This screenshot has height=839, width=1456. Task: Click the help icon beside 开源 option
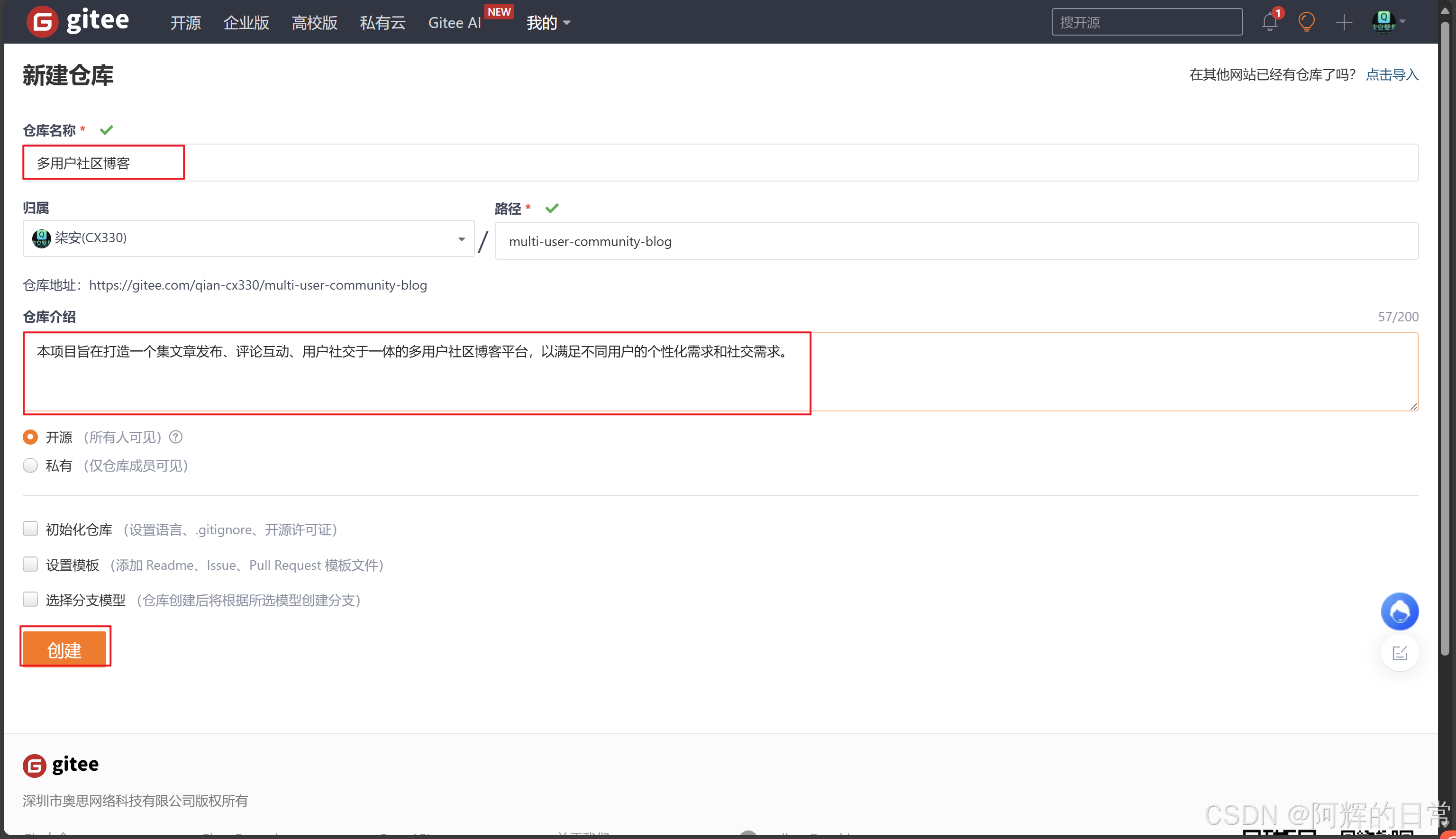point(176,438)
